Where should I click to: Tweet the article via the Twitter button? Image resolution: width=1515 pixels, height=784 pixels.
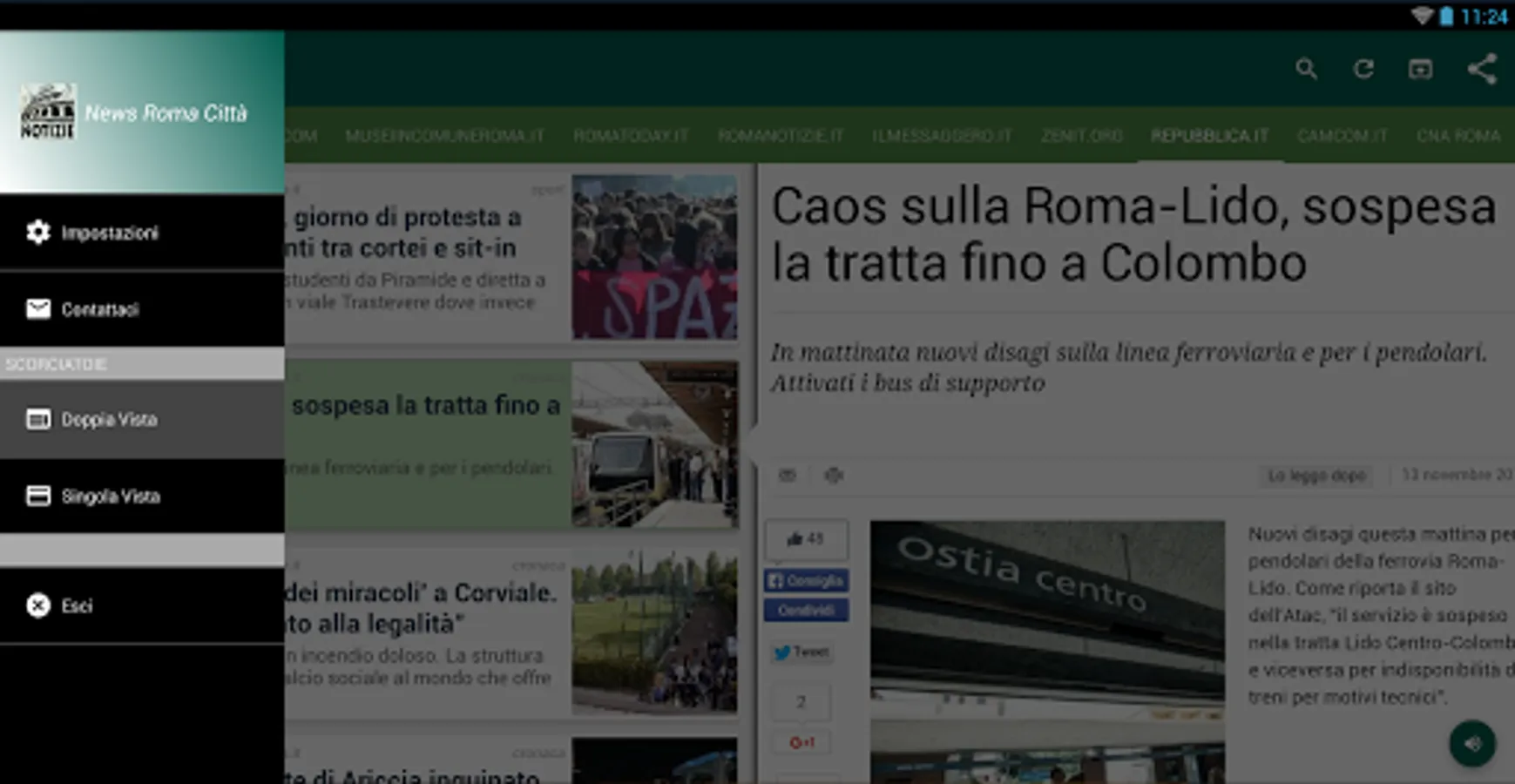click(x=801, y=652)
